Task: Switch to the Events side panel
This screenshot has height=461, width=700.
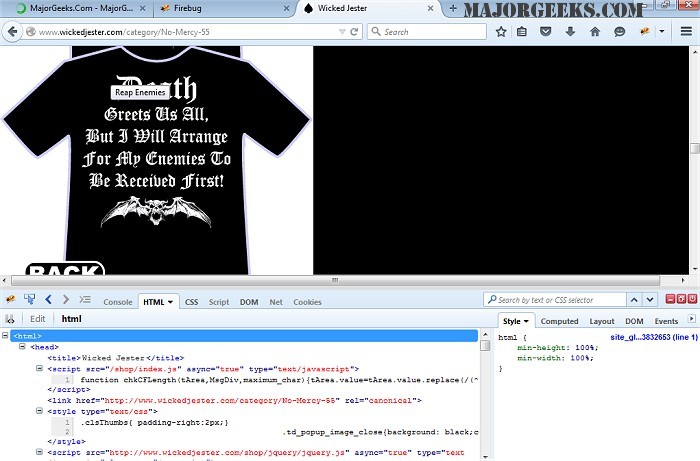Action: 666,321
